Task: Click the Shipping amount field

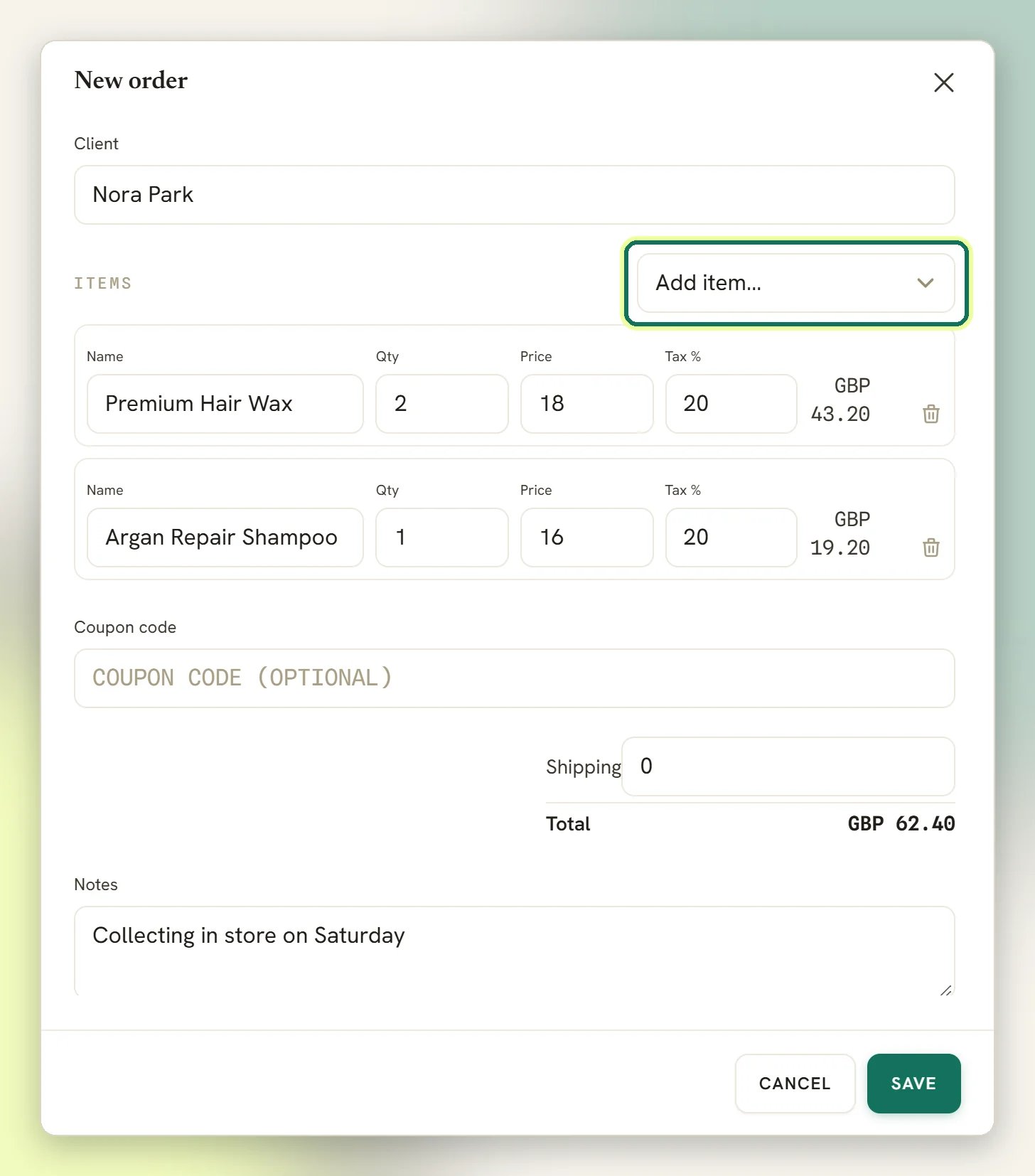Action: coord(788,766)
